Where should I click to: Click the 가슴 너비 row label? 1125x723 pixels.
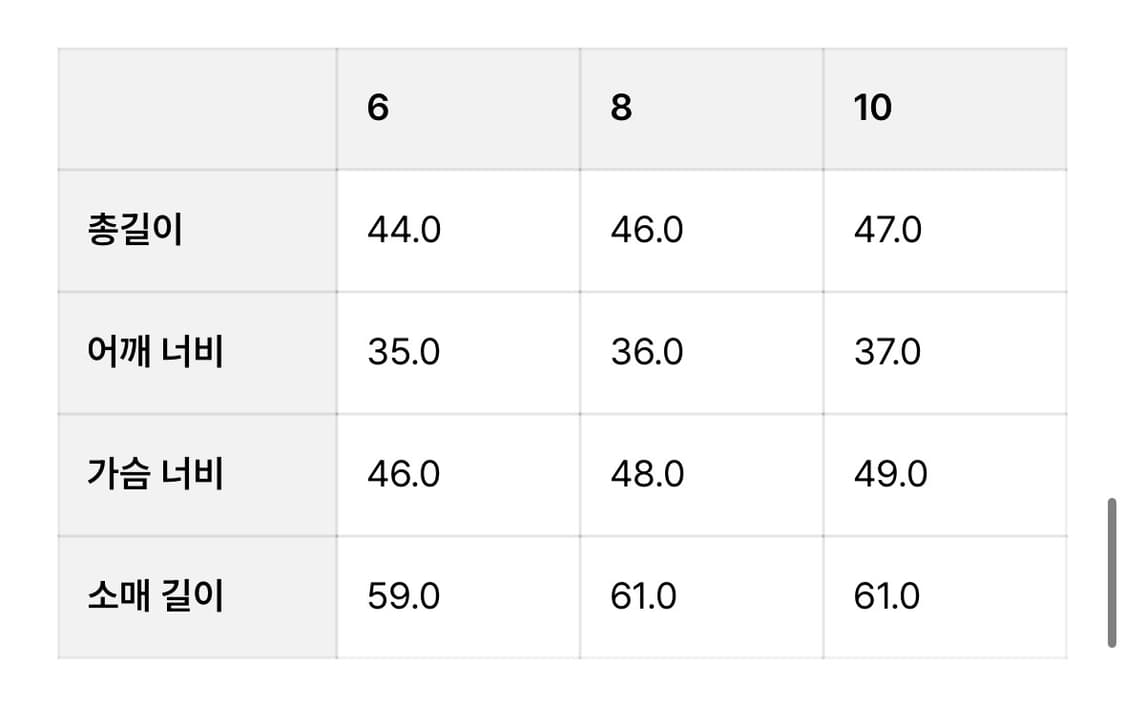[155, 474]
